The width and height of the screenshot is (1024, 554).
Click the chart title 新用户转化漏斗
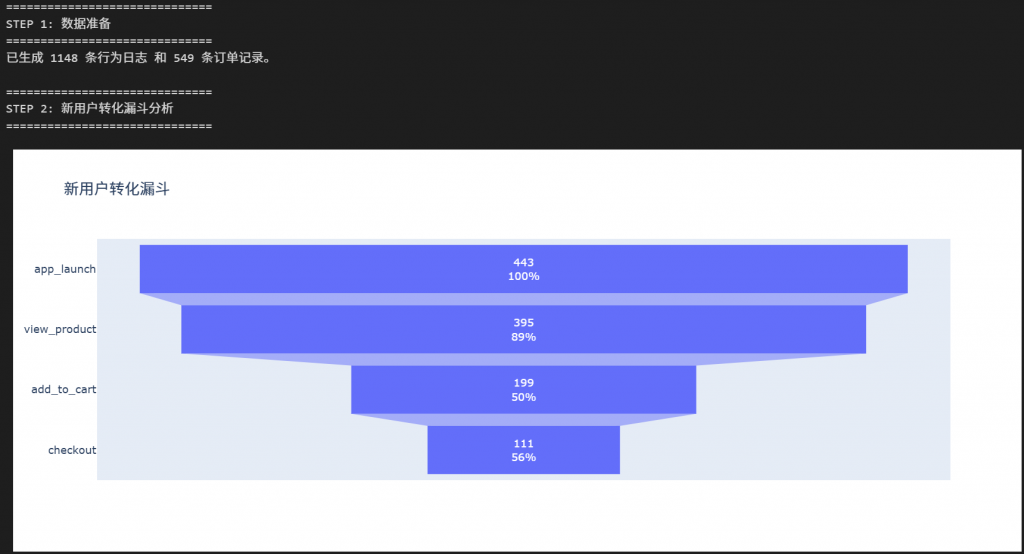coord(116,189)
